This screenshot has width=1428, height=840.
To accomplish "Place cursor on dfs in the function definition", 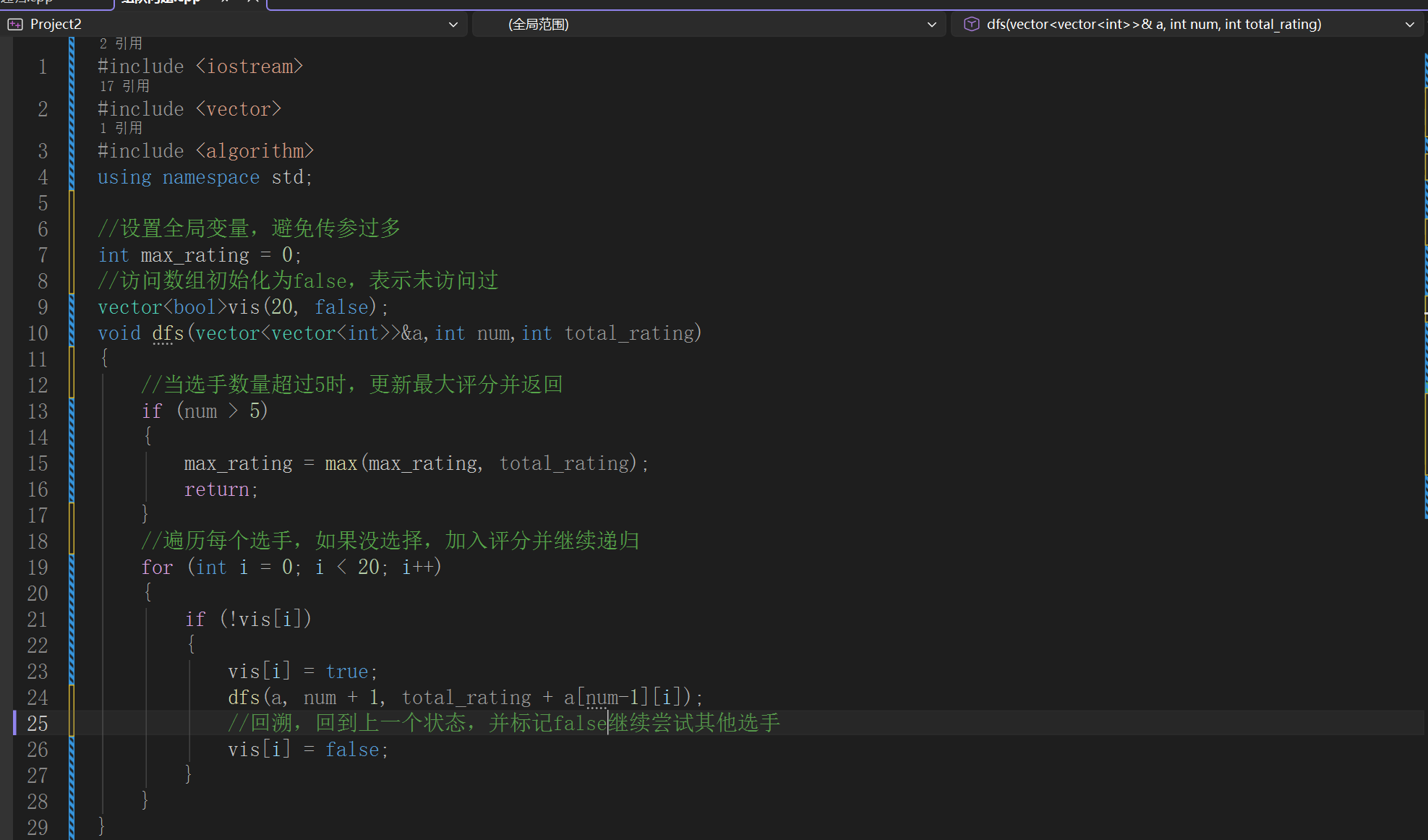I will (x=168, y=333).
